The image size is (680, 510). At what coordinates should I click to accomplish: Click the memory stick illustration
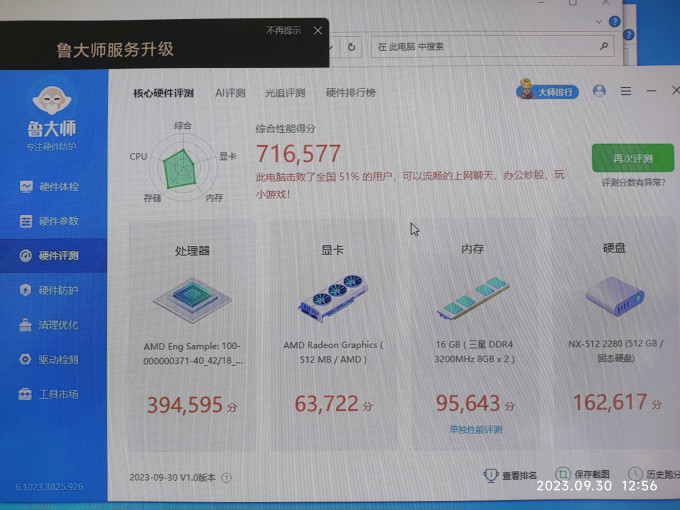click(x=474, y=297)
